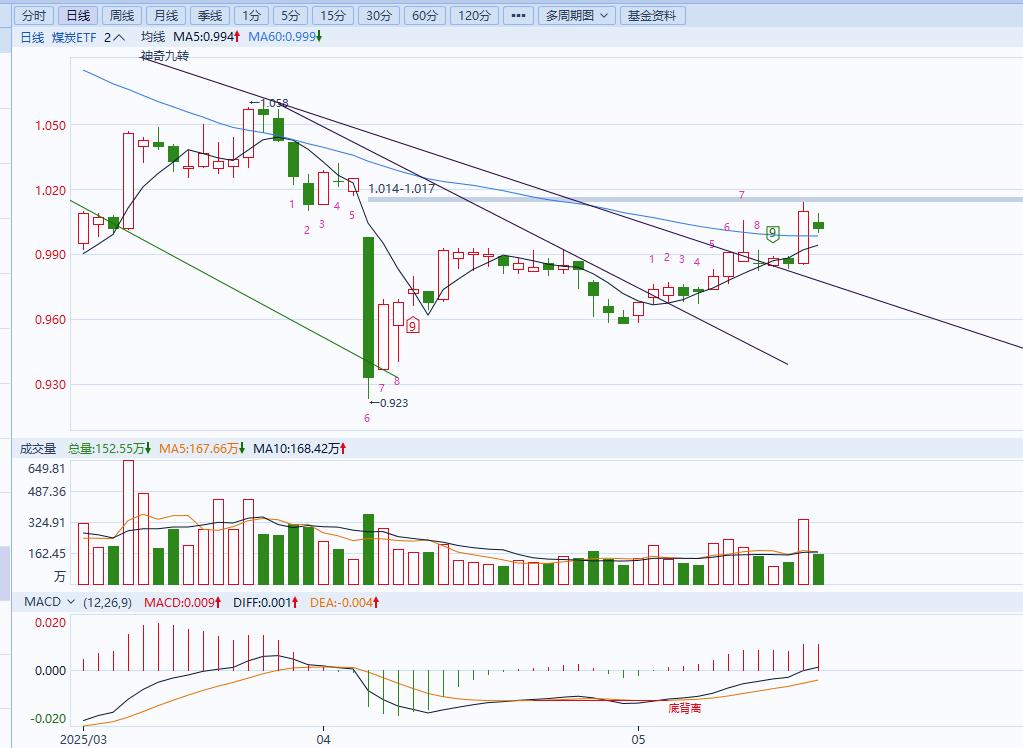The width and height of the screenshot is (1023, 748).
Task: Open the more periods (•••) button
Action: 517,15
